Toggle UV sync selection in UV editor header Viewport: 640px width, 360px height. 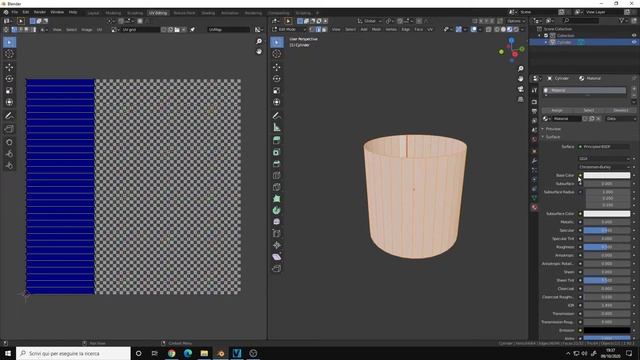(x=7, y=29)
